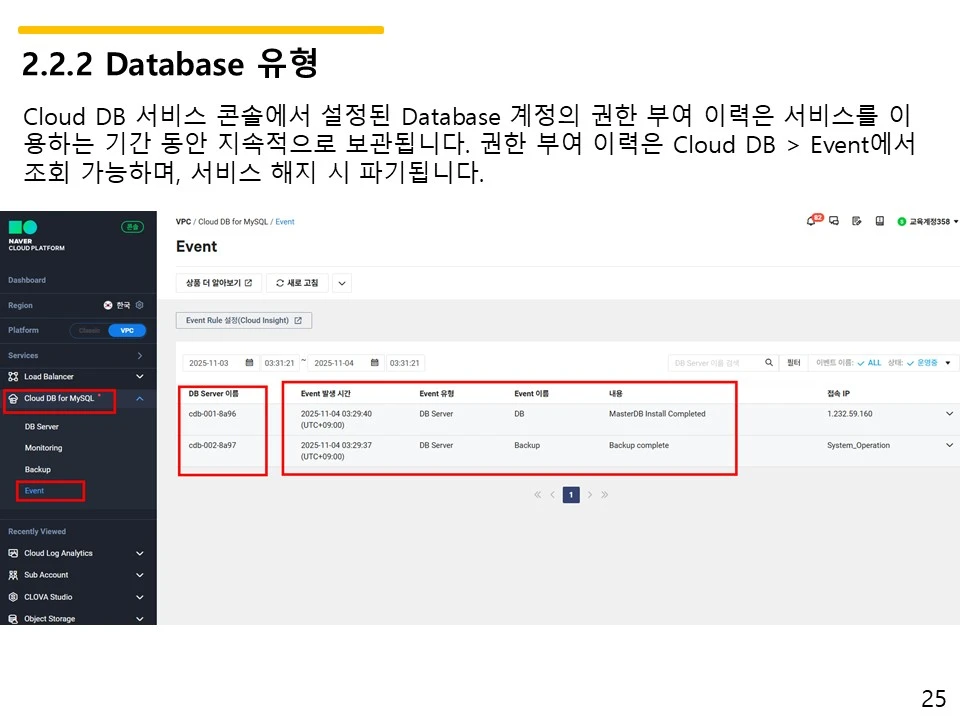Open the start date calendar icon

(249, 362)
